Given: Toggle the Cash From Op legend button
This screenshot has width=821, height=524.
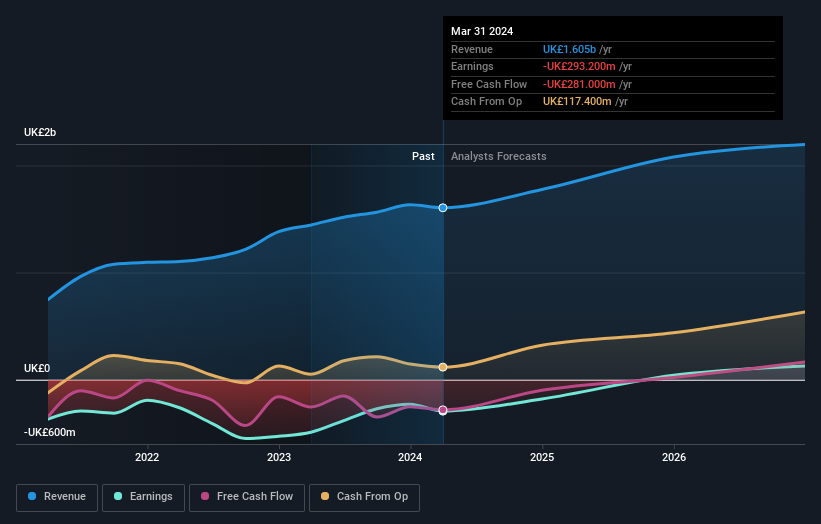Looking at the screenshot, I should (x=364, y=497).
